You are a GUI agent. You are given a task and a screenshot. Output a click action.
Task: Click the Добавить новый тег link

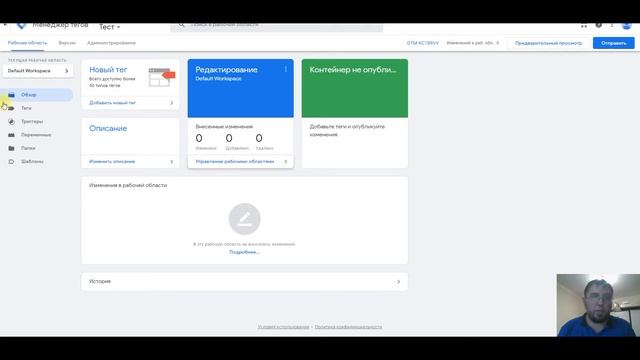[112, 103]
